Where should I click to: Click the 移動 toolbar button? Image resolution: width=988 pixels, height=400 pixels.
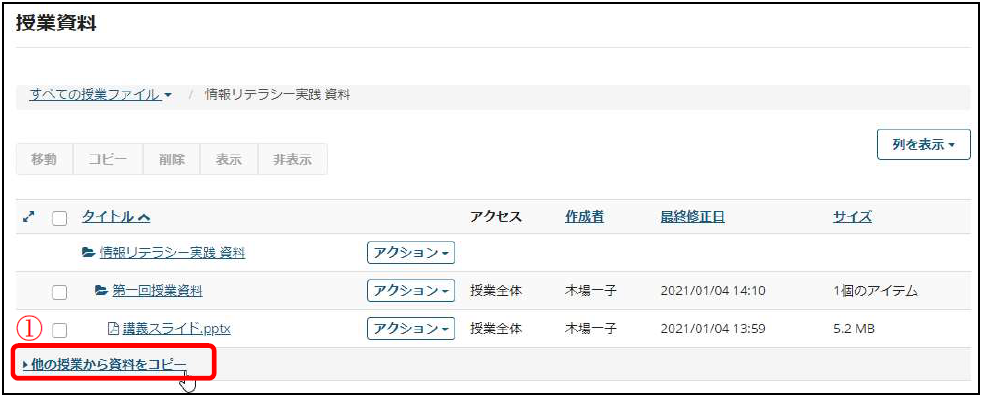point(44,159)
